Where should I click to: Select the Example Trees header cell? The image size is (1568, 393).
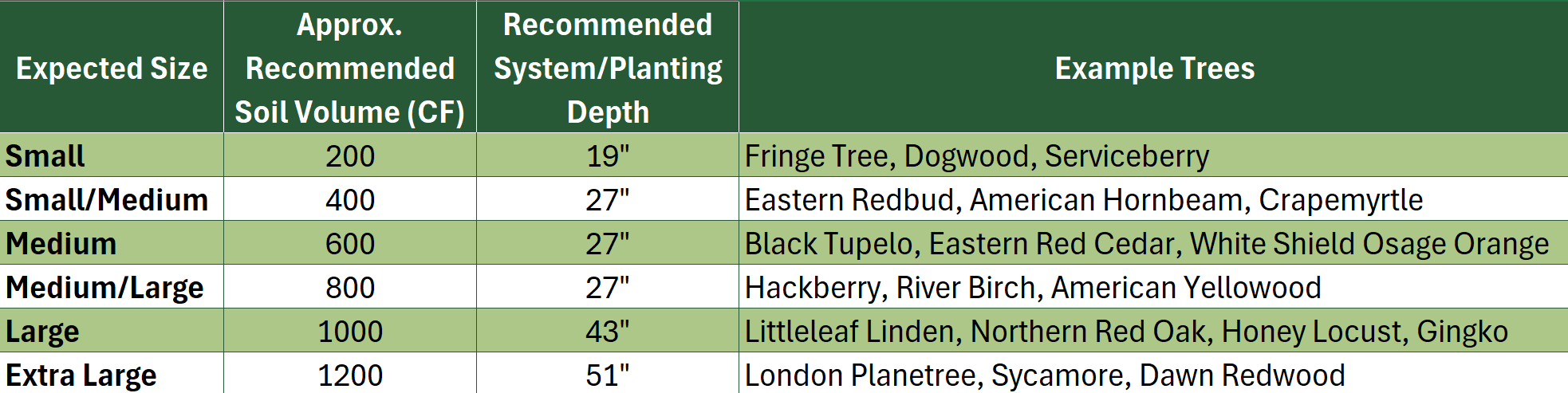tap(1153, 67)
